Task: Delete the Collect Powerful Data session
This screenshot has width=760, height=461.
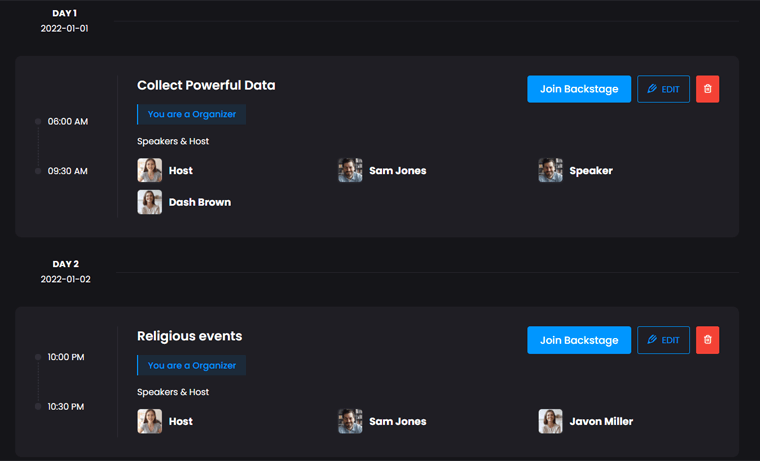Action: [x=707, y=89]
